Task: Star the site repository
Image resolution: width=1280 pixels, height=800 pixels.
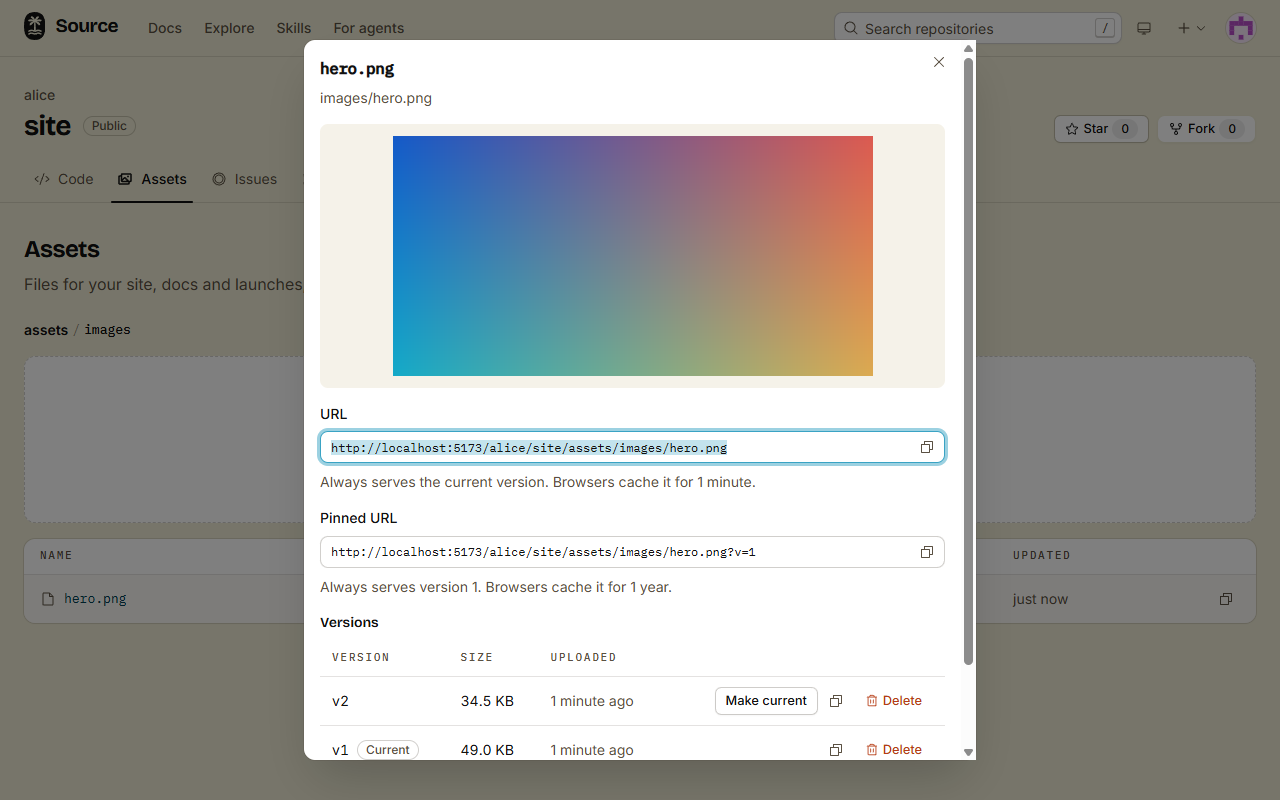Action: coord(1102,129)
